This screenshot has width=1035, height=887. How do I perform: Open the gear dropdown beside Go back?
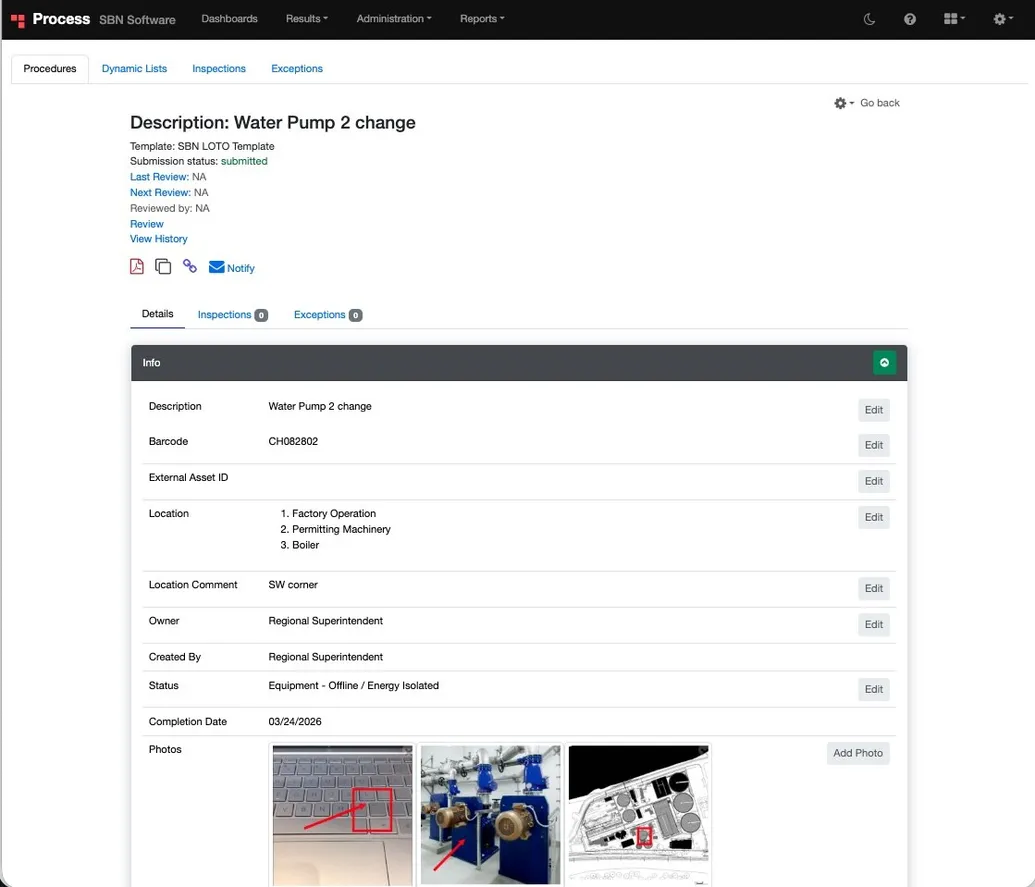point(844,103)
